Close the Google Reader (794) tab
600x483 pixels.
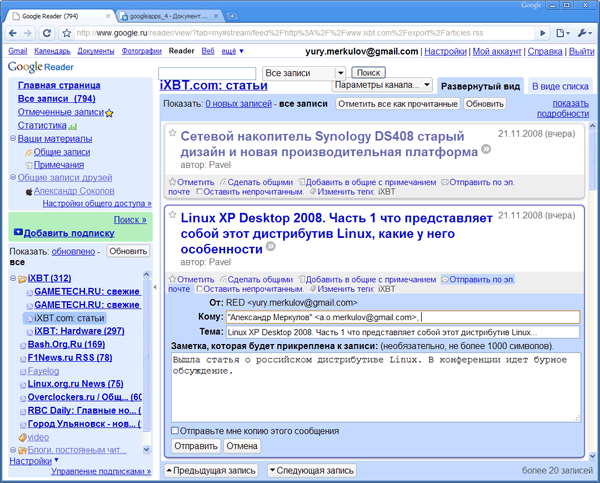point(108,16)
